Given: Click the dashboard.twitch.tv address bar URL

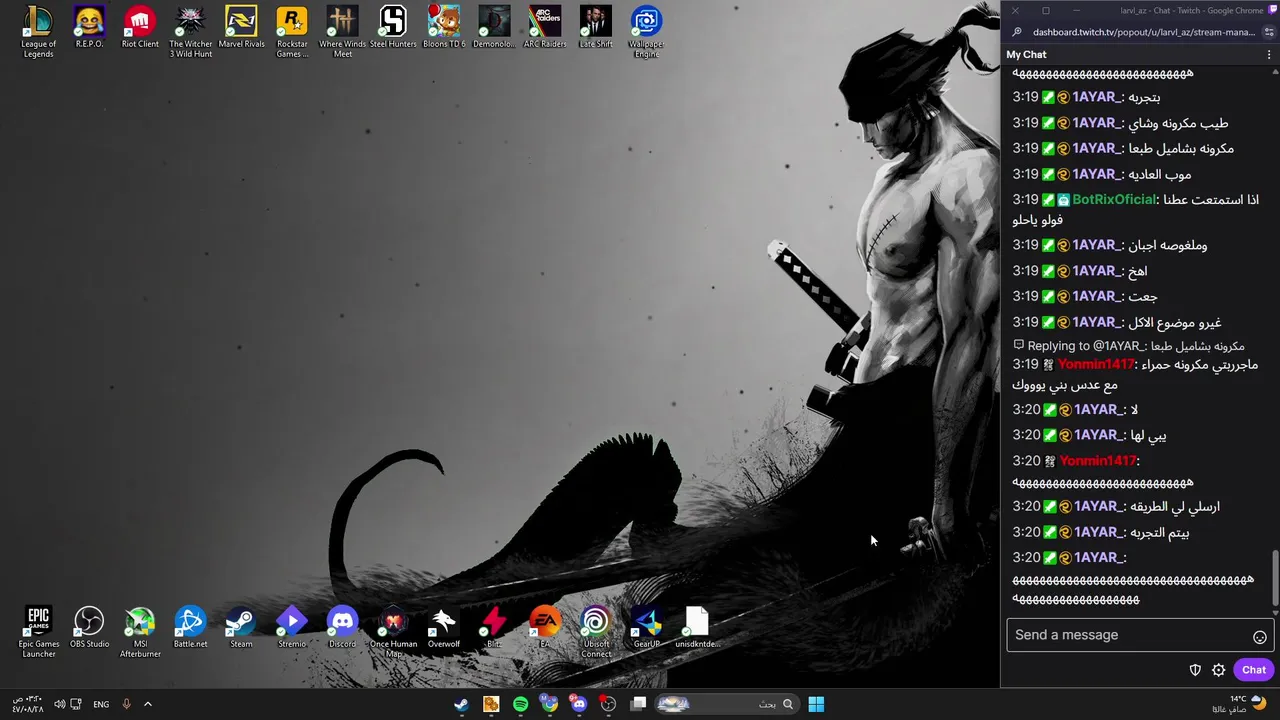Looking at the screenshot, I should 1143,32.
